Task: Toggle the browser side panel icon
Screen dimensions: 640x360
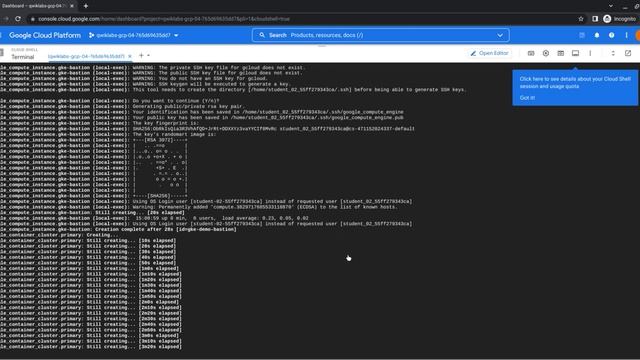Action: [x=595, y=19]
